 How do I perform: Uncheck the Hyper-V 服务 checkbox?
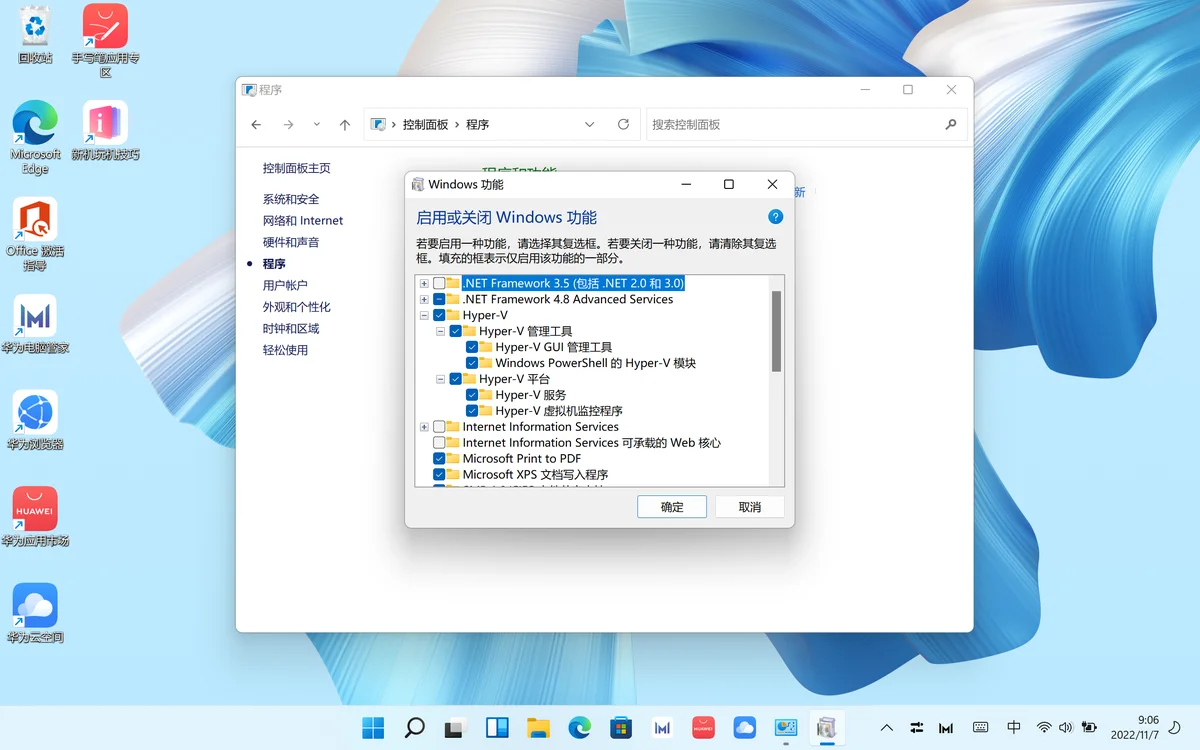pos(472,395)
